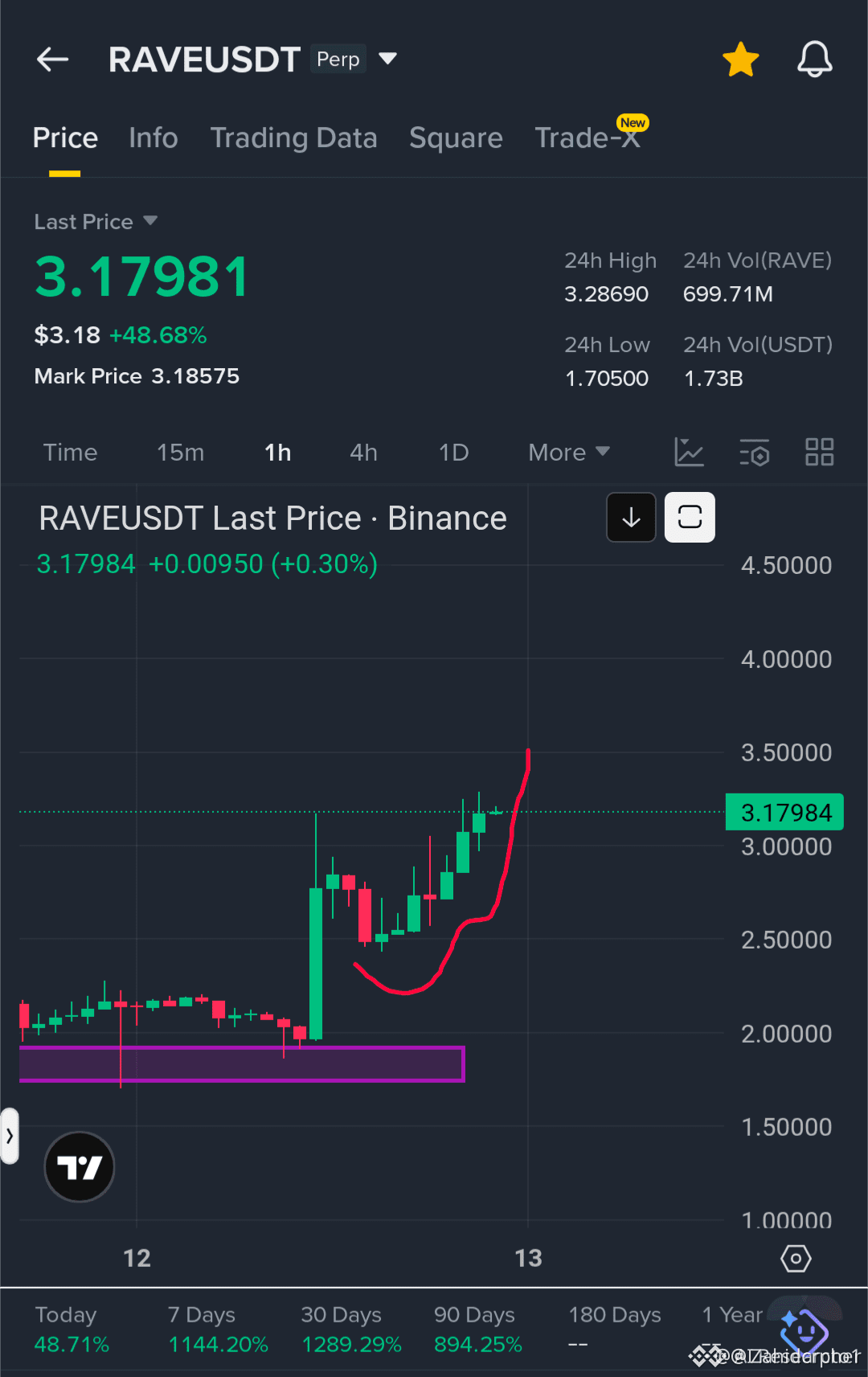Screen dimensions: 868x1377
Task: Click the 2.00000 price axis label
Action: point(786,1034)
